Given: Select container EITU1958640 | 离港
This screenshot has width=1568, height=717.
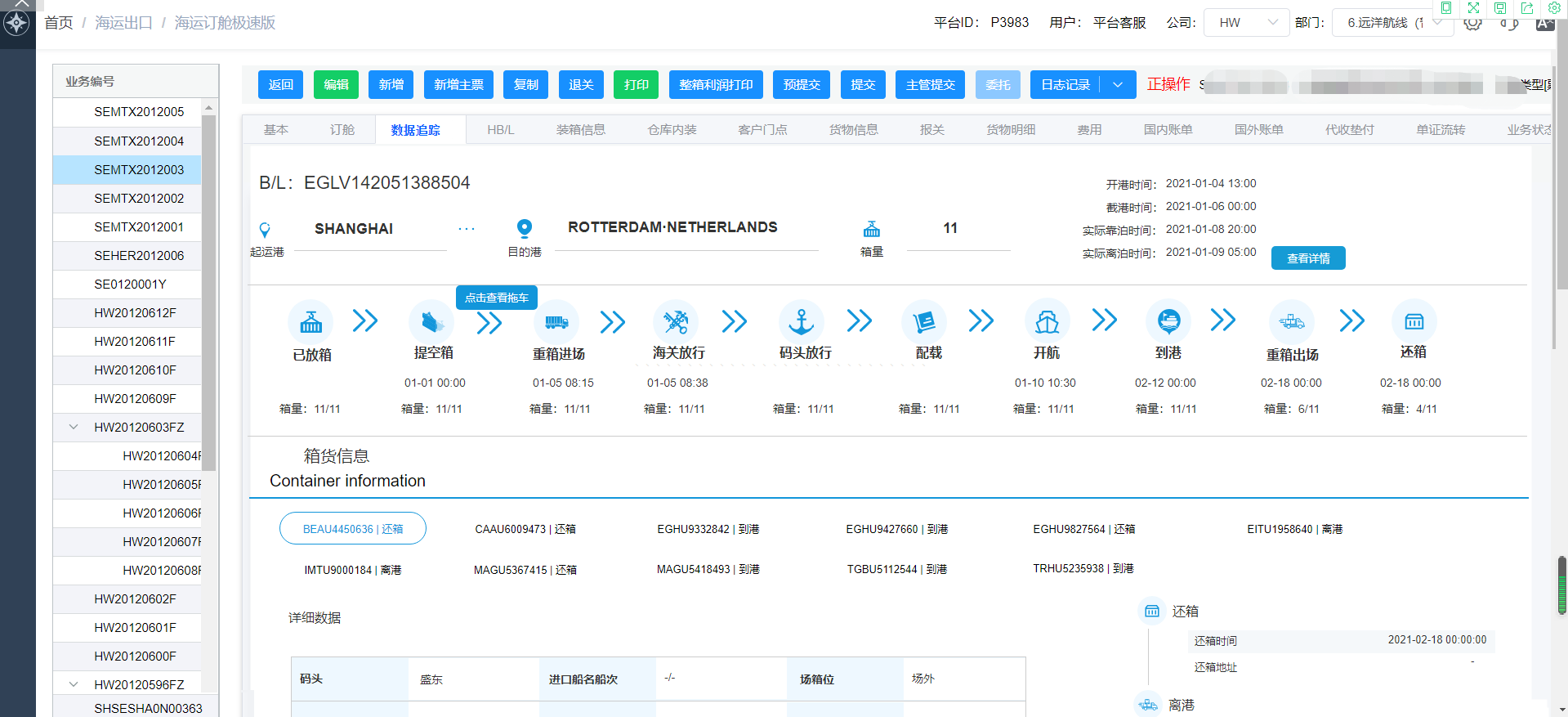Looking at the screenshot, I should point(1295,529).
